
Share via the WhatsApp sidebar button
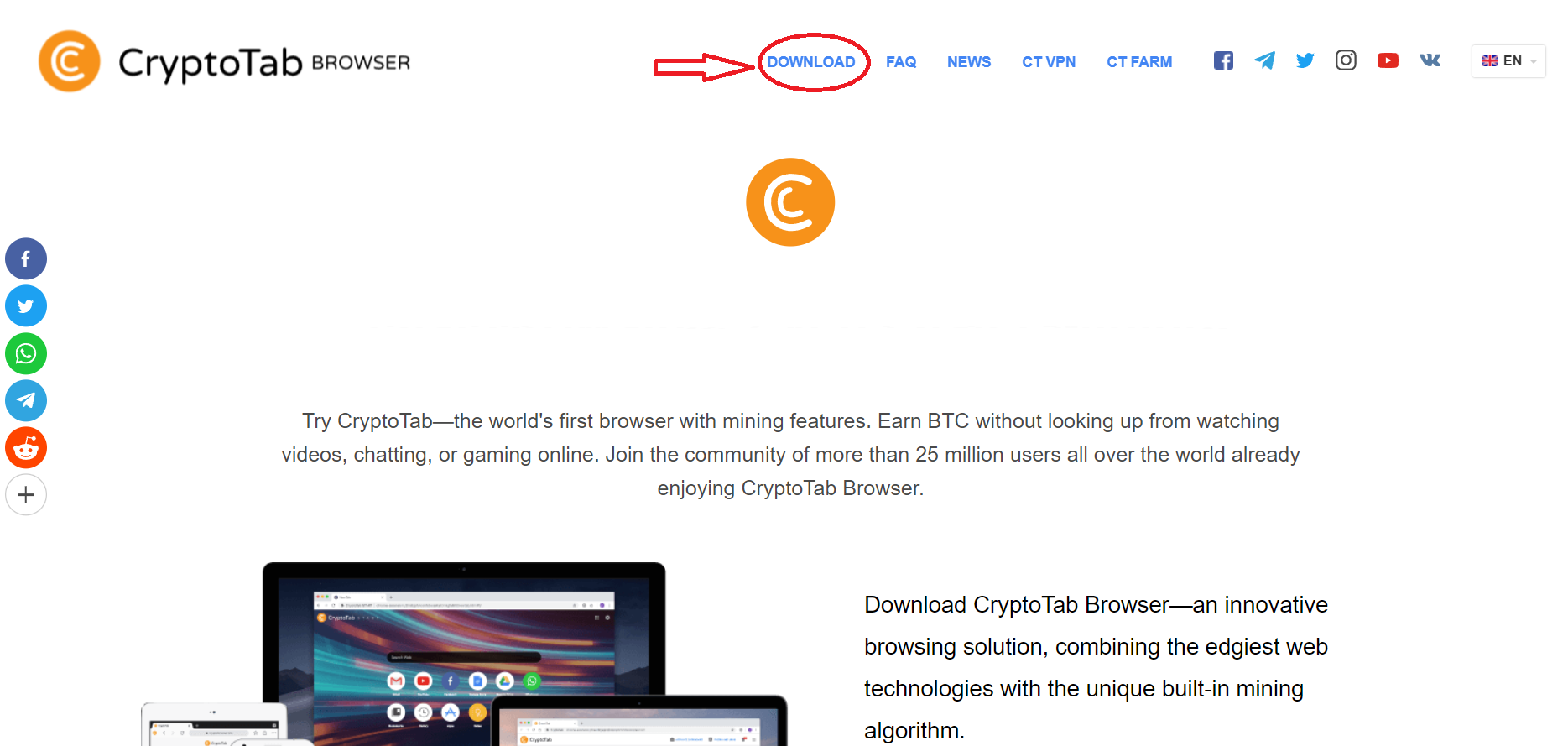(26, 353)
